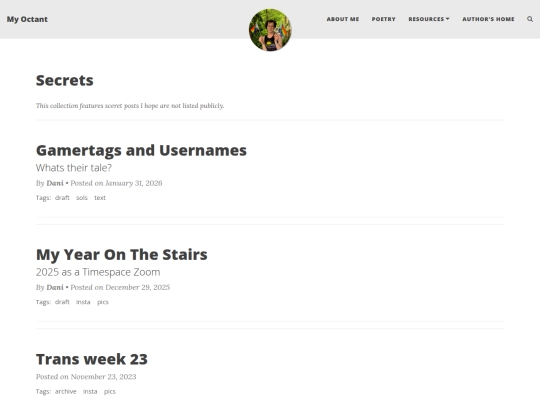This screenshot has height=405, width=540.
Task: Select pics tag on Trans week post
Action: tap(110, 392)
